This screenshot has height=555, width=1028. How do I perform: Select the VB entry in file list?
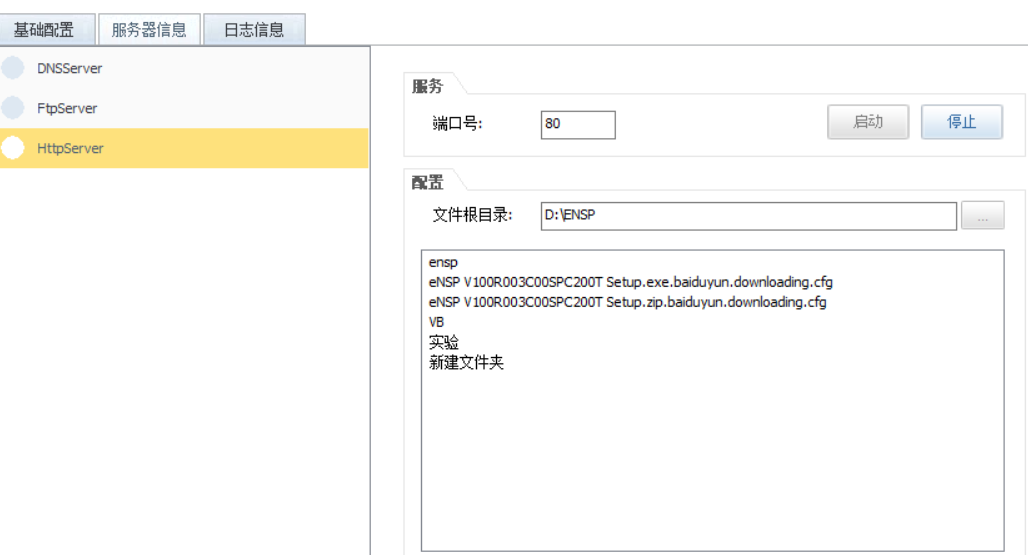click(437, 322)
